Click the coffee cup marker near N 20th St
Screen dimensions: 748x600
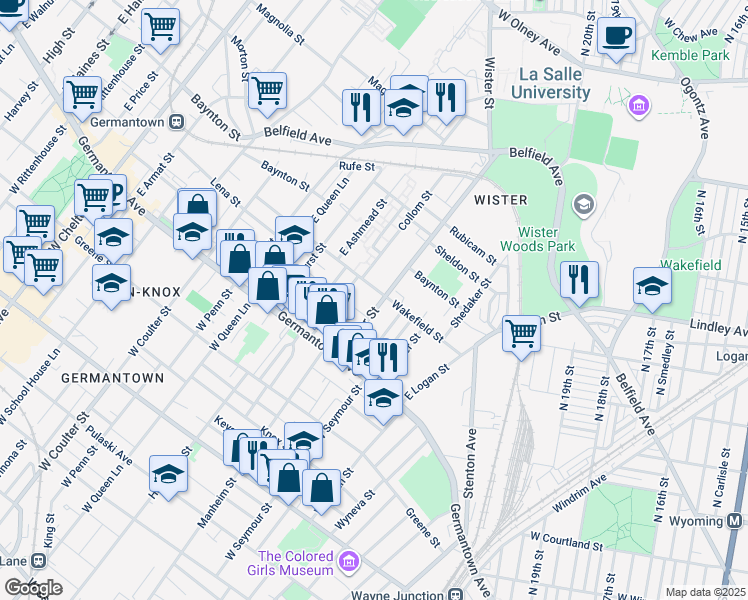(616, 39)
